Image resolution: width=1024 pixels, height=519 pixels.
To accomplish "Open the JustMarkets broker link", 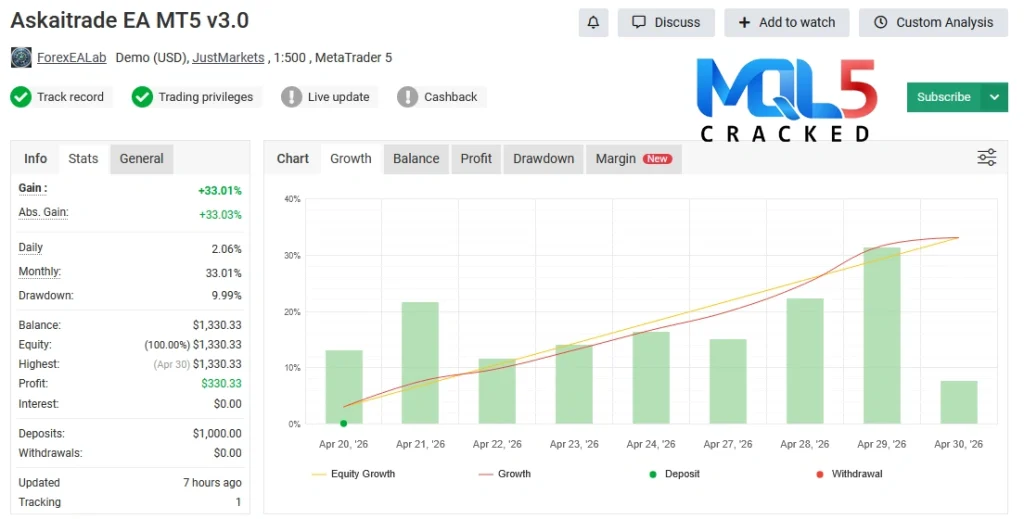I will (x=228, y=57).
